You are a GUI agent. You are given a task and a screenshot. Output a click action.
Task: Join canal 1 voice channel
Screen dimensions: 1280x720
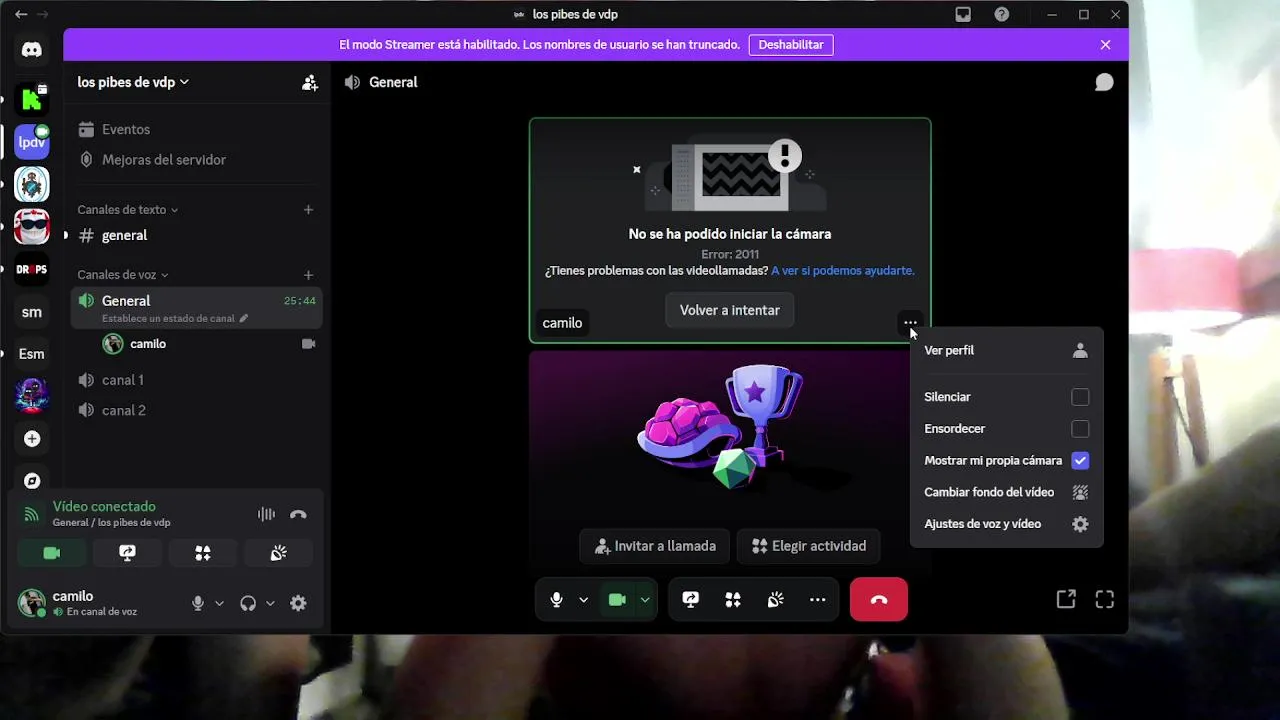[x=196, y=380]
